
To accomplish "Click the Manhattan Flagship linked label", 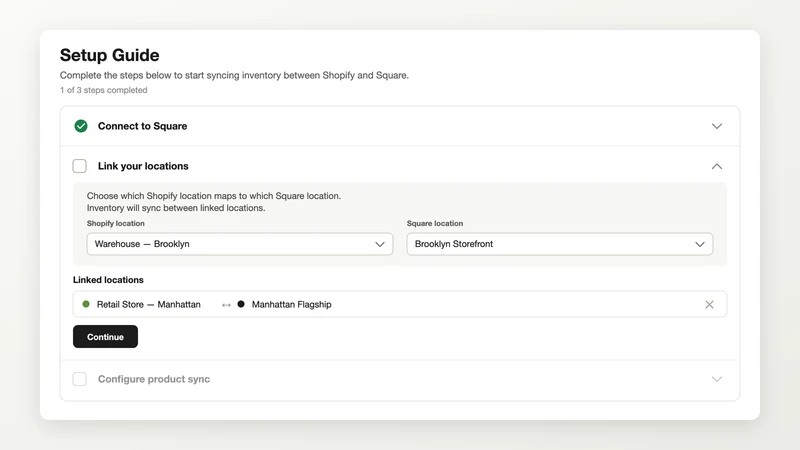I will pyautogui.click(x=291, y=305).
